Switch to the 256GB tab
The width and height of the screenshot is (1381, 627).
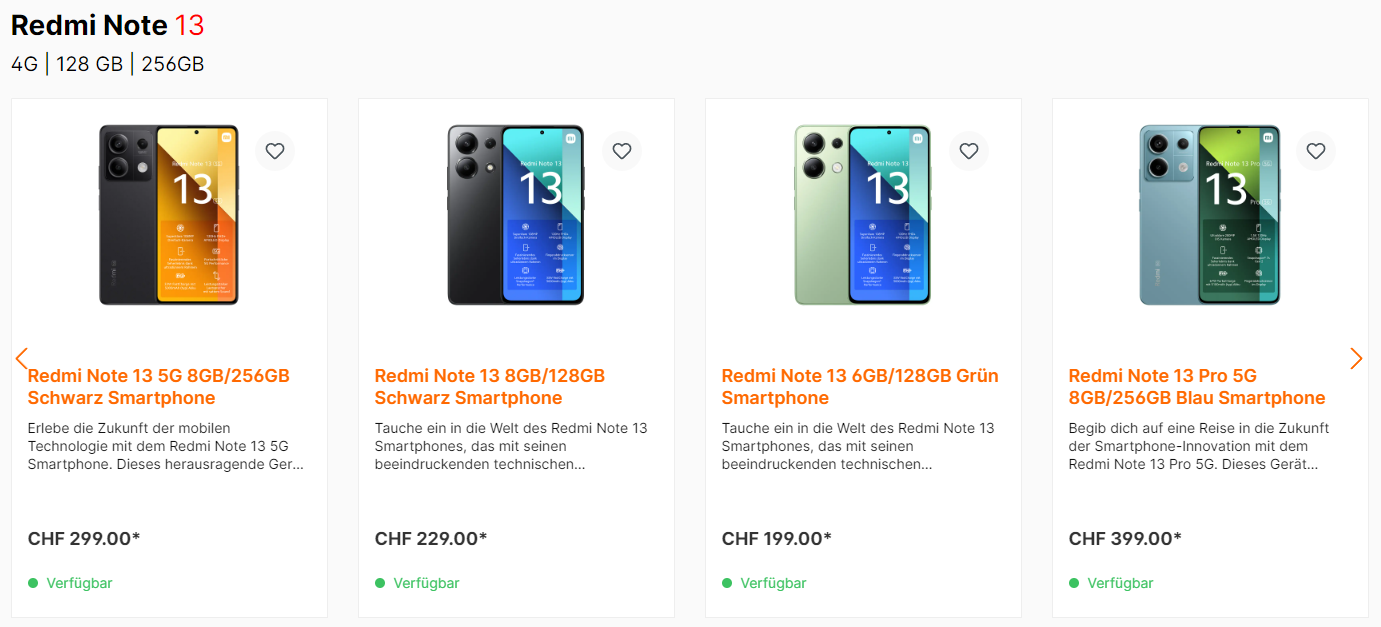tap(172, 64)
